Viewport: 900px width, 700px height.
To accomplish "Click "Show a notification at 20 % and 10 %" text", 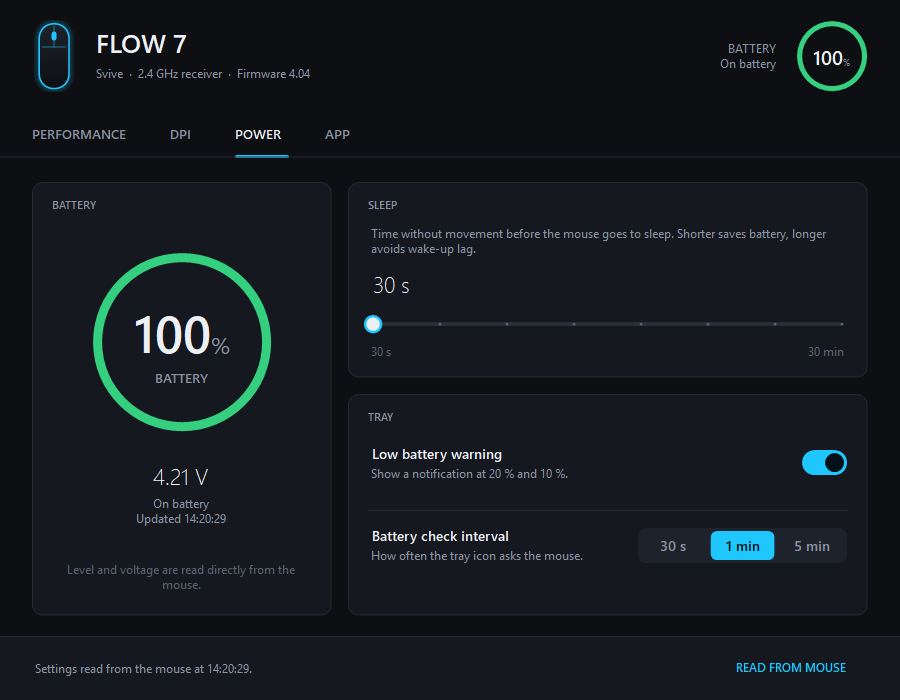I will click(470, 474).
